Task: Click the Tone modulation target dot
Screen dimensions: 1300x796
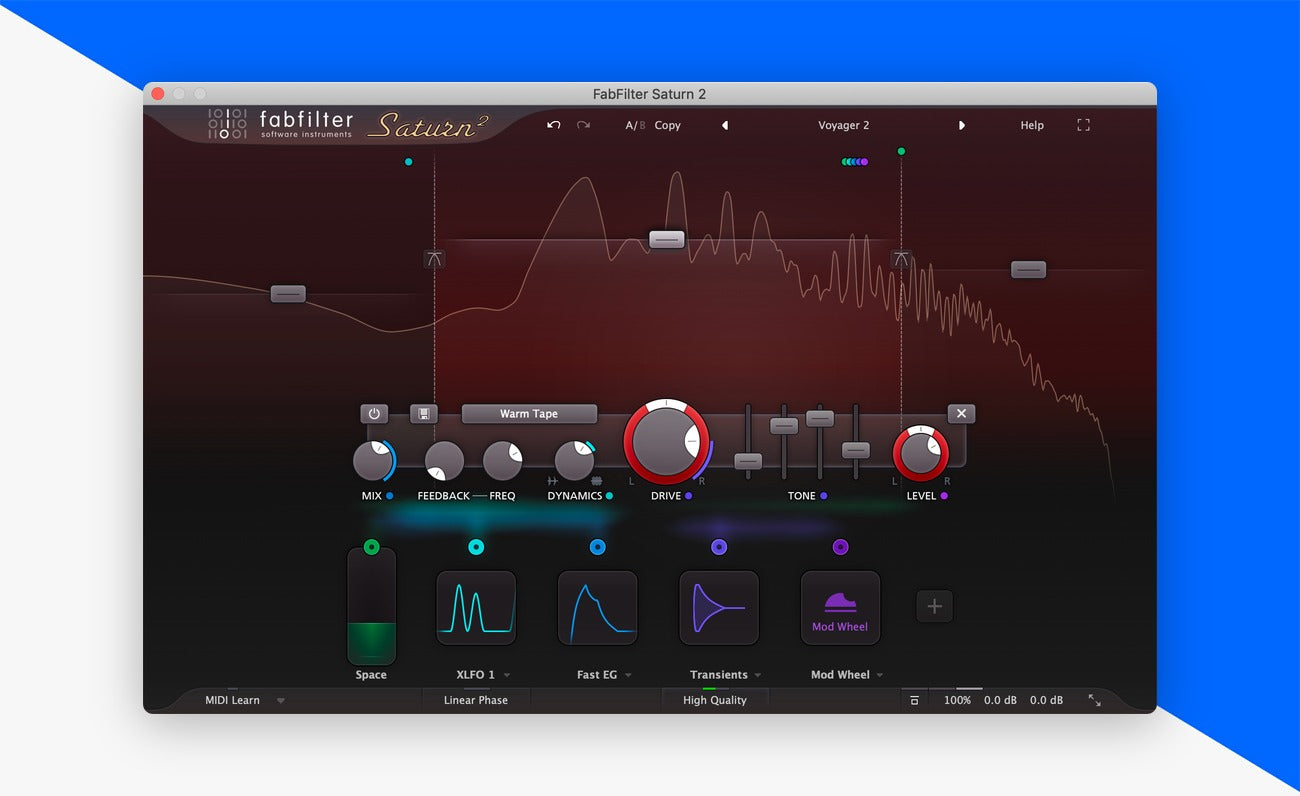Action: 824,496
